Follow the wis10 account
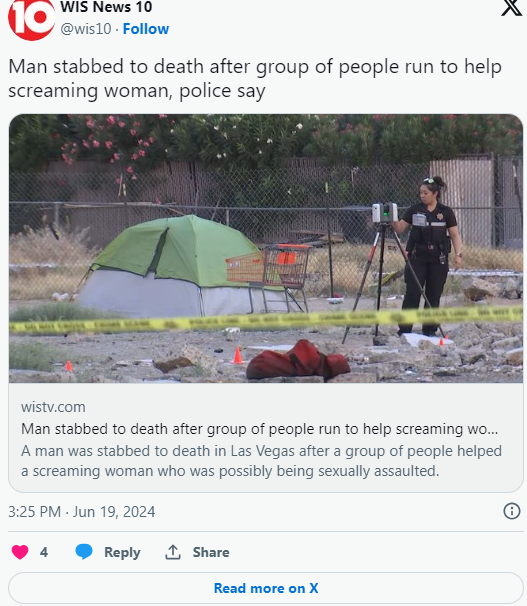The image size is (527, 606). coord(146,29)
